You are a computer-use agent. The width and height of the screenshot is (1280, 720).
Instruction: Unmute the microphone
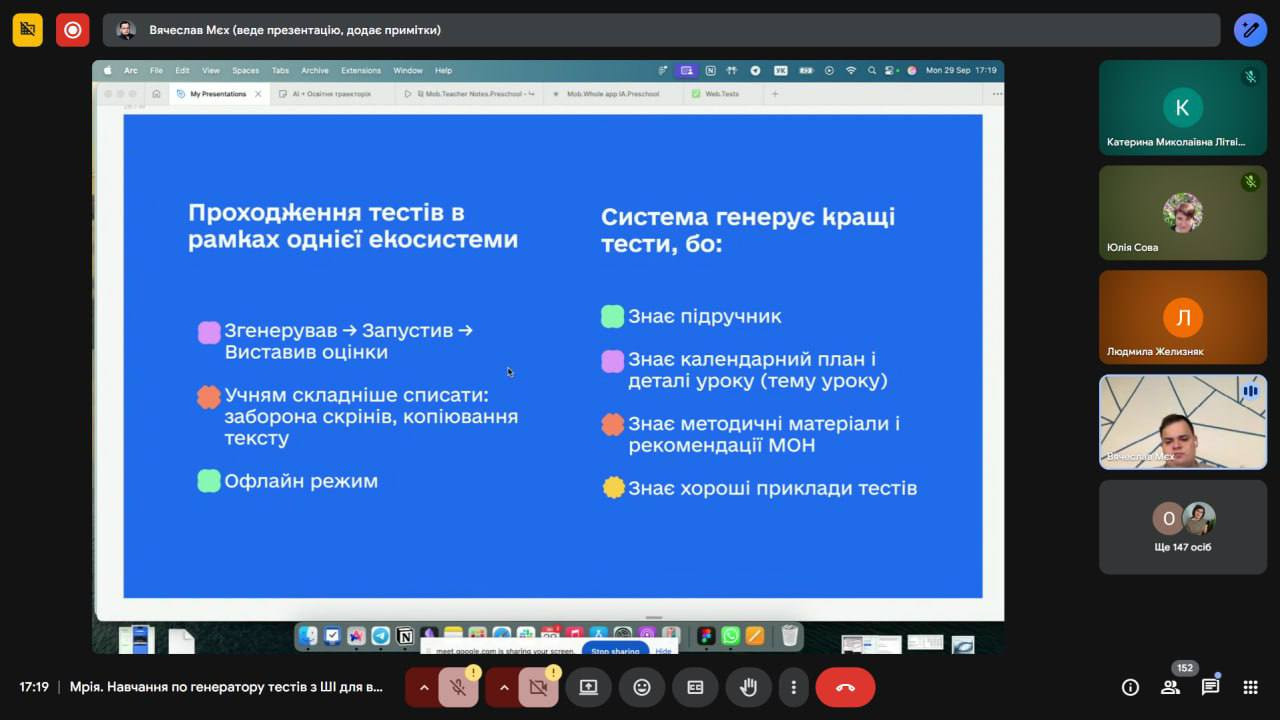458,687
